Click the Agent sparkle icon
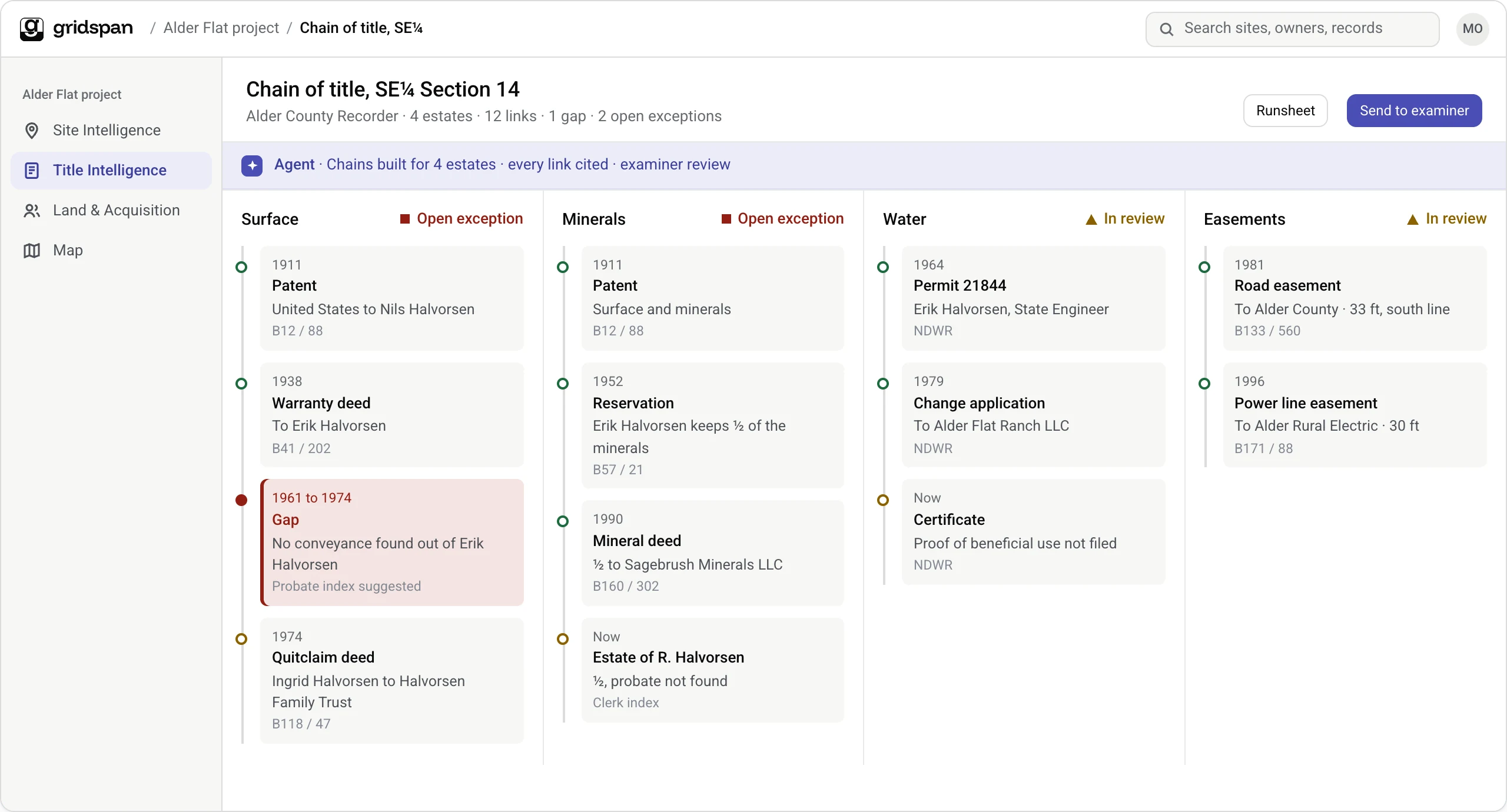 point(252,165)
